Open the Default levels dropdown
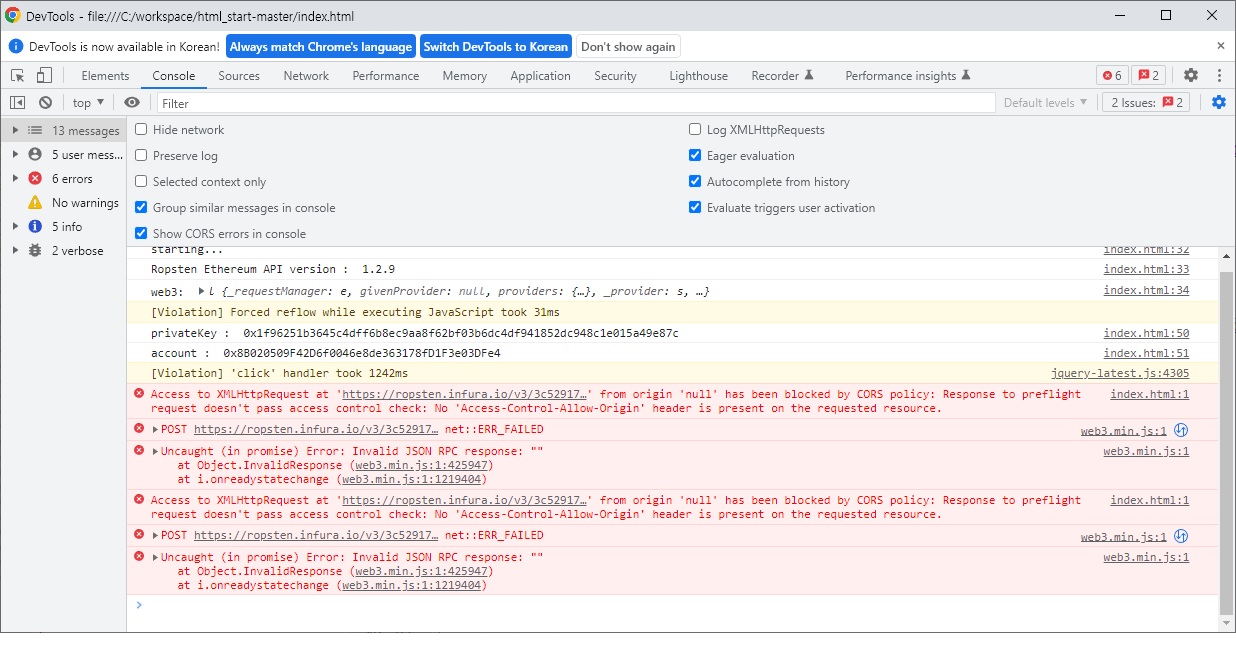Screen dimensions: 1236x648 (1045, 103)
